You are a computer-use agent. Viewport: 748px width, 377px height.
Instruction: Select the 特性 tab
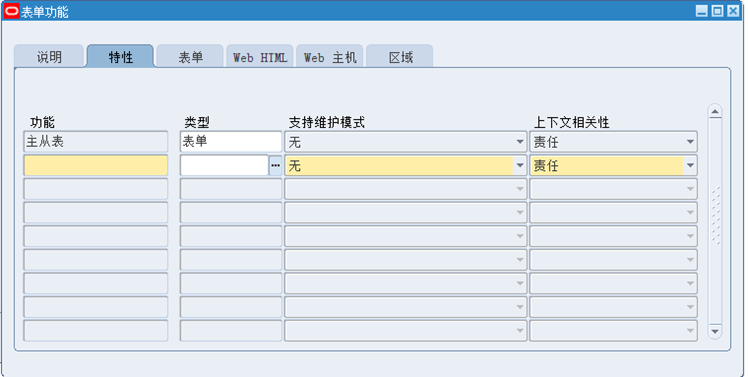120,57
